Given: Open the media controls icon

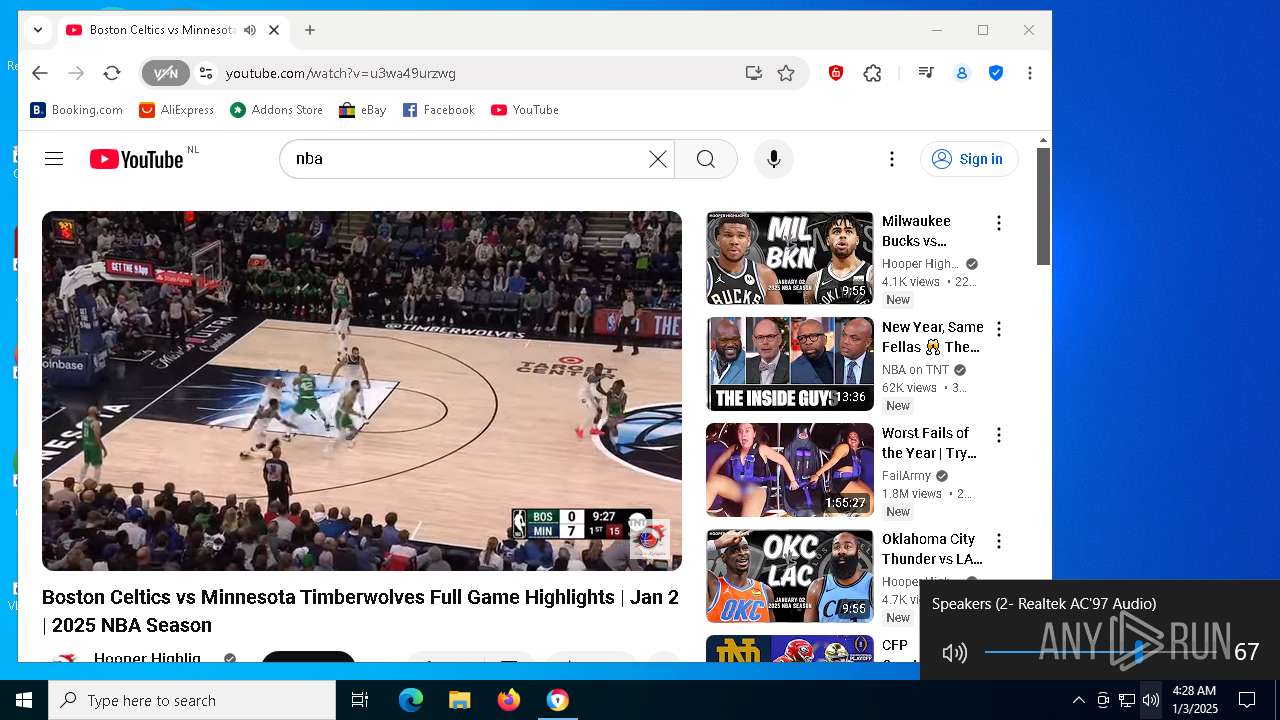Looking at the screenshot, I should click(x=926, y=73).
